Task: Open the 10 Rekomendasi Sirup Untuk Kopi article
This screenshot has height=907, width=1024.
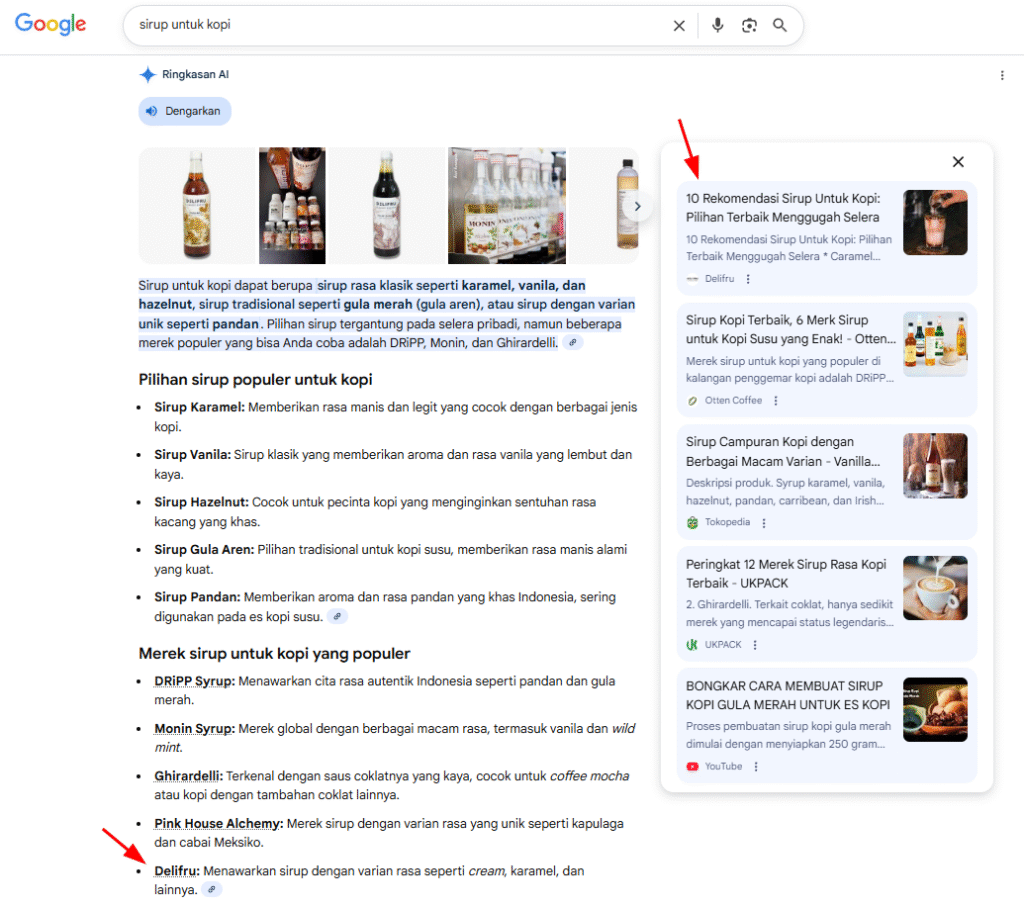Action: pyautogui.click(x=783, y=208)
